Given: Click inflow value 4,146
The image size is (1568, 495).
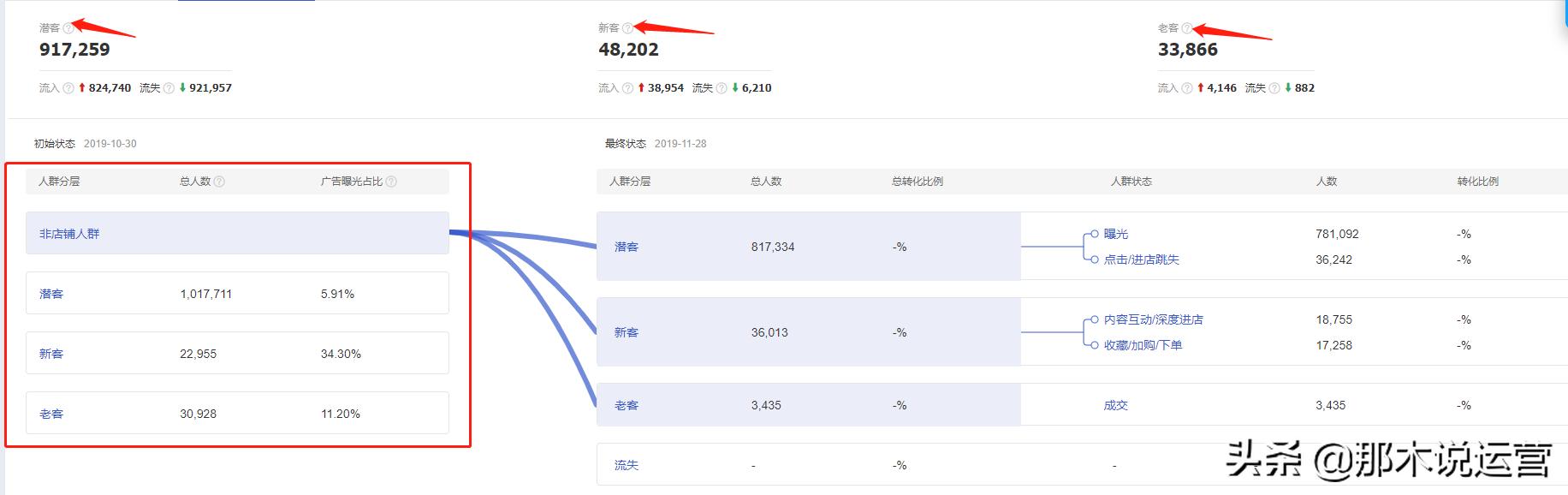Looking at the screenshot, I should (1222, 88).
